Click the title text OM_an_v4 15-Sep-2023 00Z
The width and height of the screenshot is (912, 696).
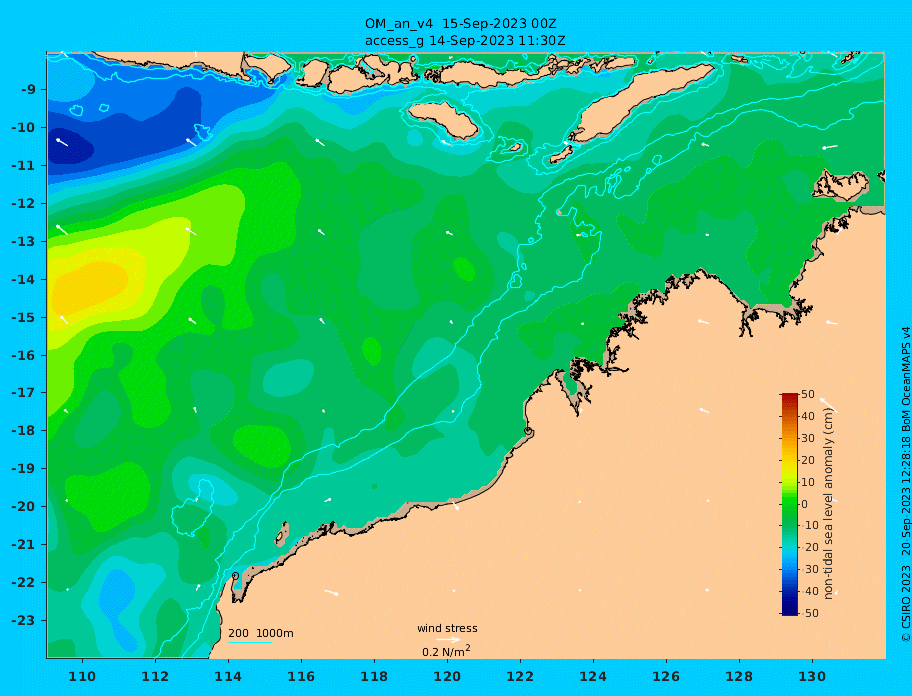pyautogui.click(x=461, y=24)
